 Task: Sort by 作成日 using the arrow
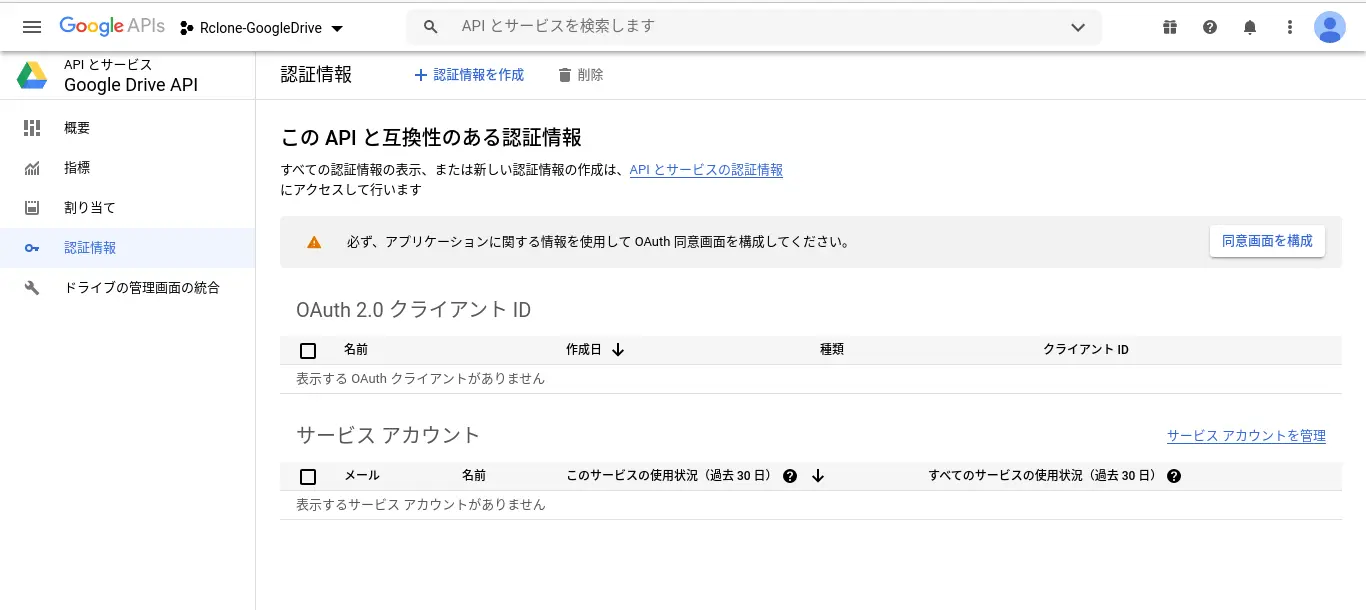(618, 350)
